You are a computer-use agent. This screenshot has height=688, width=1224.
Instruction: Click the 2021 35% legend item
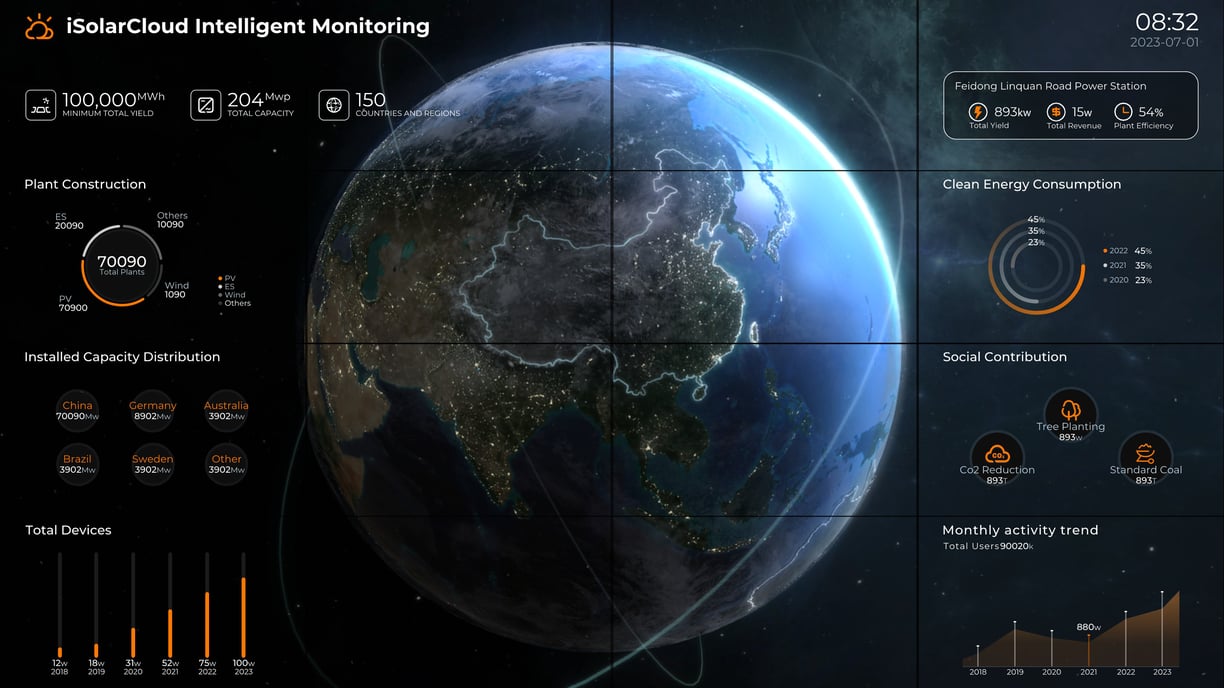pos(1127,266)
